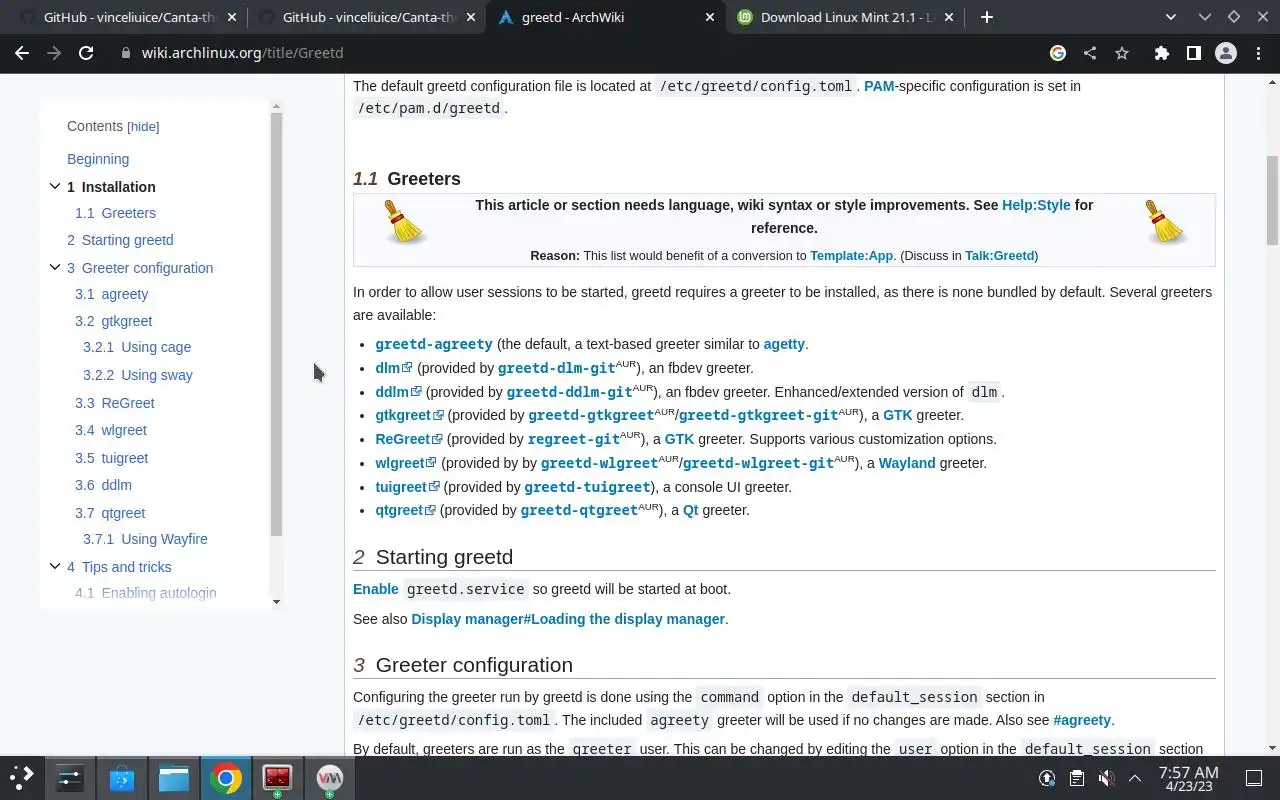1280x800 pixels.
Task: Open the Talk:Greetd discussion link
Action: click(x=999, y=256)
